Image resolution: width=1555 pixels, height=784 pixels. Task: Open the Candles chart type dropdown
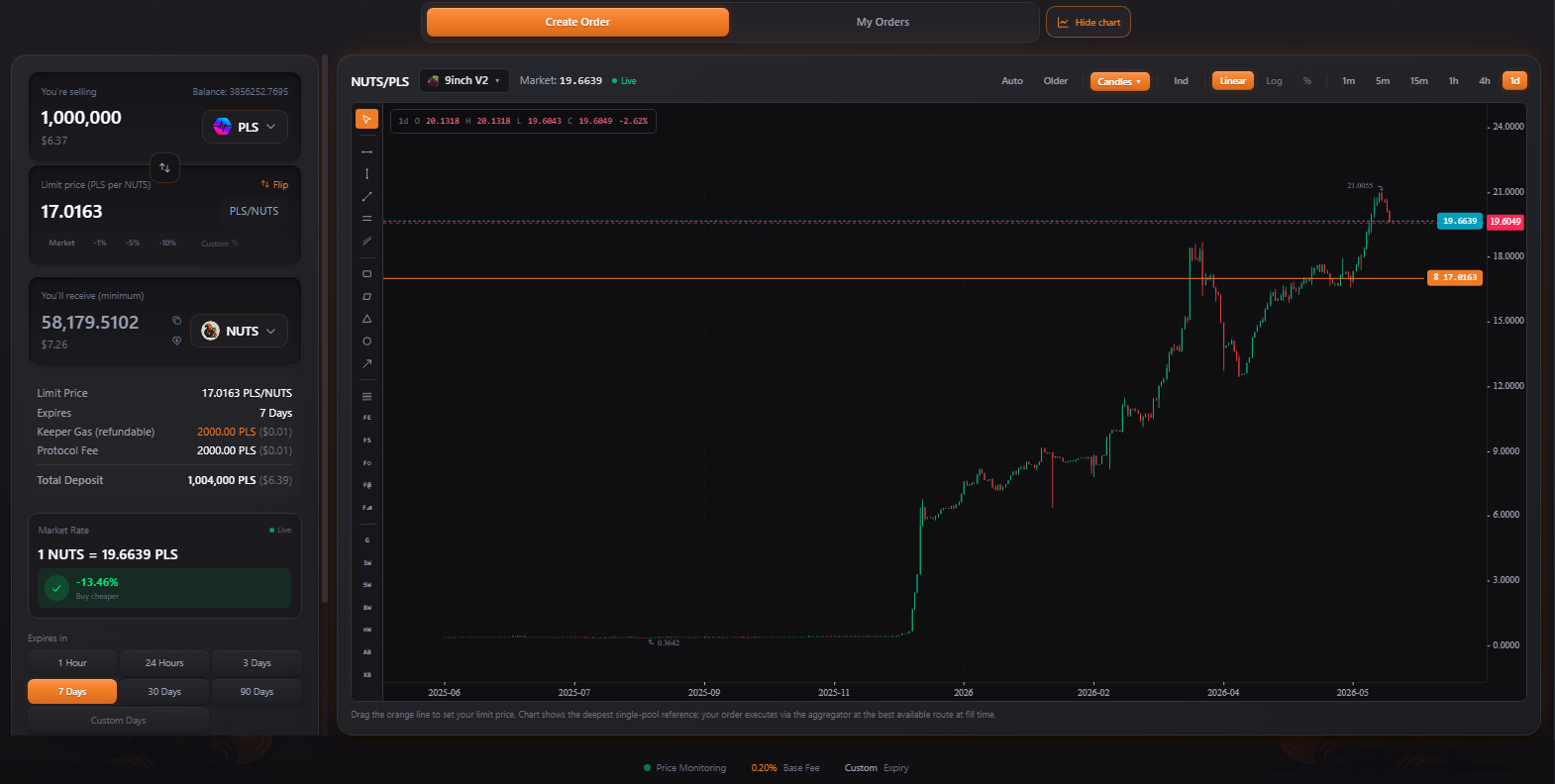click(x=1120, y=81)
